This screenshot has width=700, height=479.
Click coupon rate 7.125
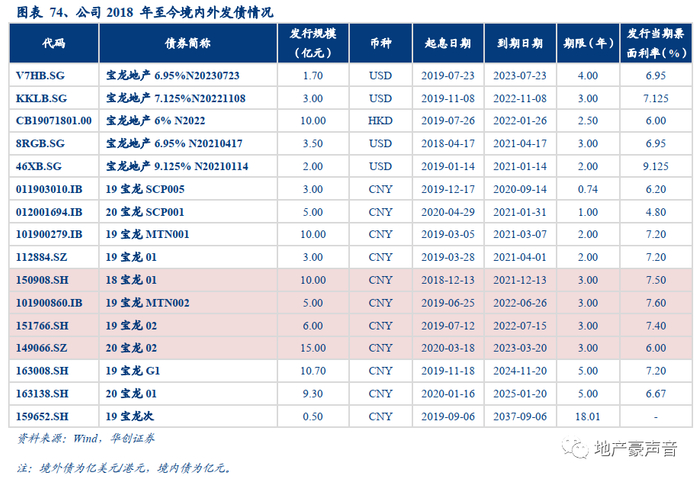point(656,98)
